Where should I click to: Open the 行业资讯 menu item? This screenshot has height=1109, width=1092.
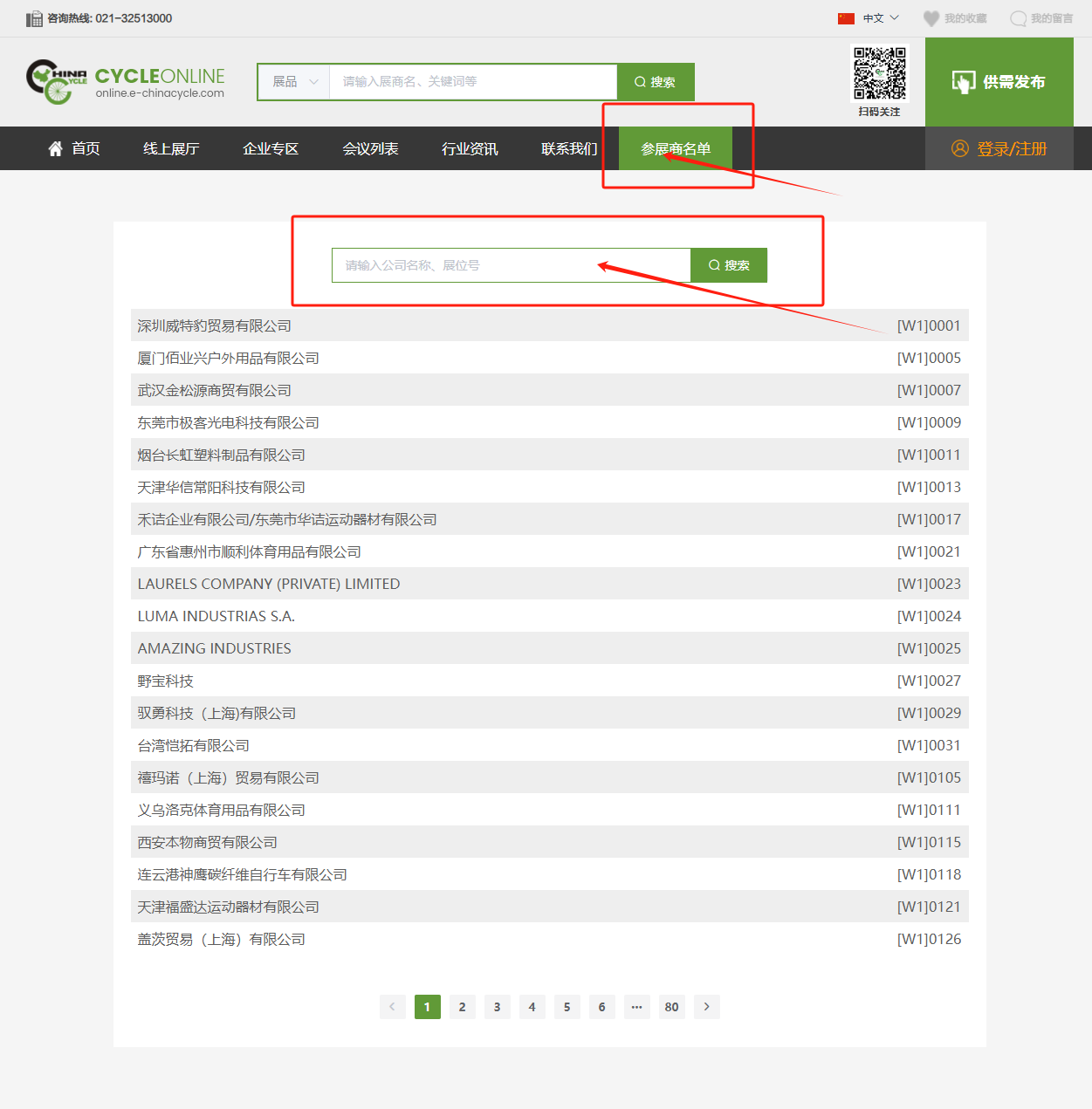pos(470,148)
